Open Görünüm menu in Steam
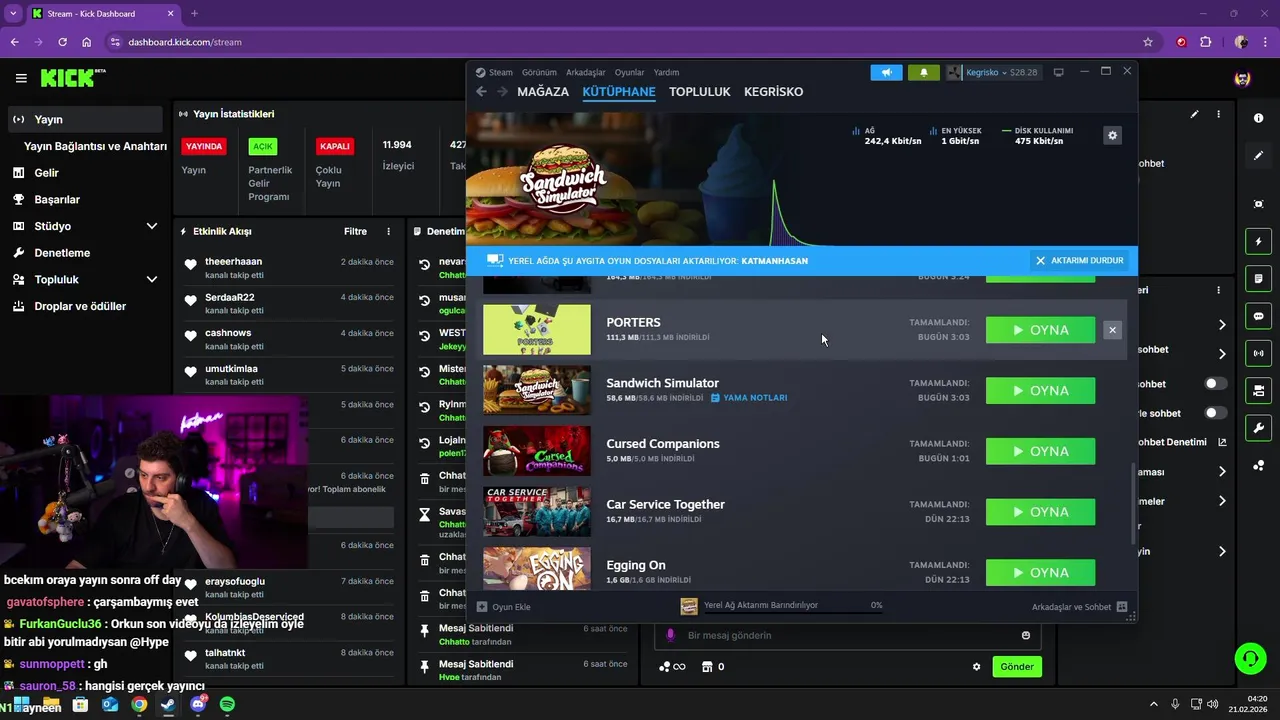The height and width of the screenshot is (720, 1280). [x=539, y=72]
